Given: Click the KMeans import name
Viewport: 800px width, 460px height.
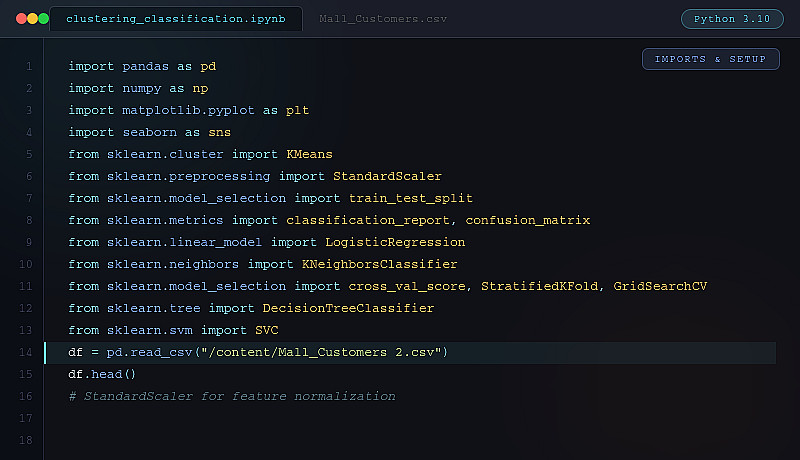Looking at the screenshot, I should click(x=309, y=154).
